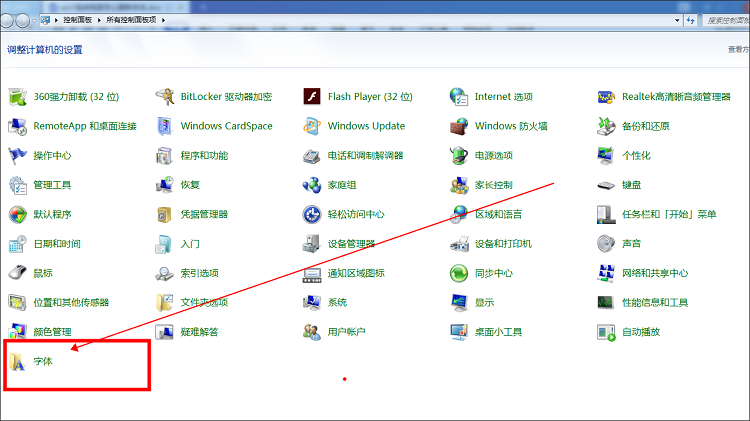Open the 管理工具 gear icon

click(18, 185)
